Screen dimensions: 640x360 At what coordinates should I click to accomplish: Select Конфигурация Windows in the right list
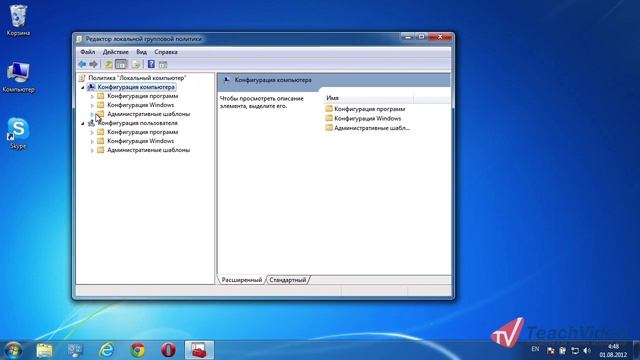click(x=363, y=118)
